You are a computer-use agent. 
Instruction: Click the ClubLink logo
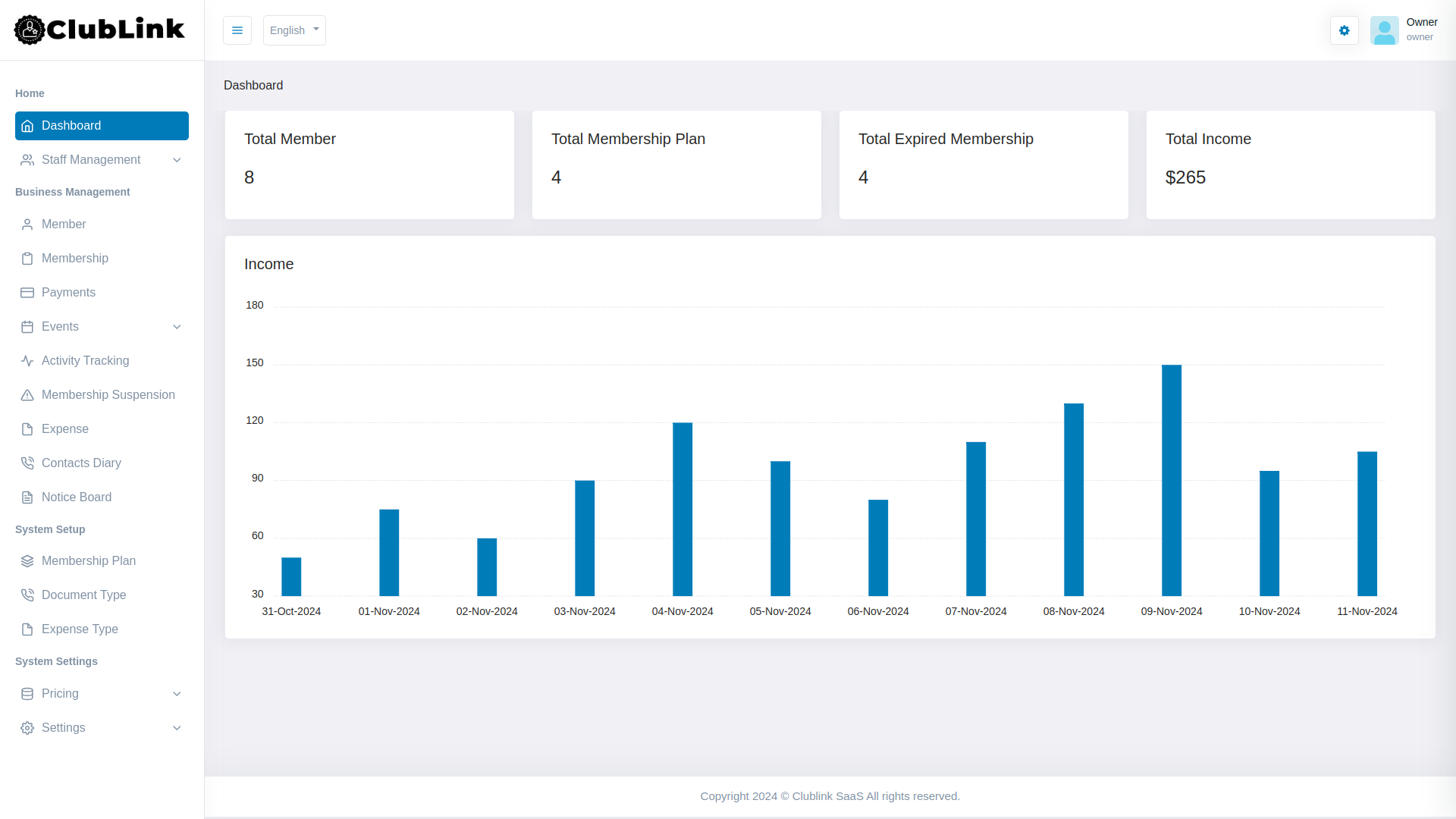[99, 30]
